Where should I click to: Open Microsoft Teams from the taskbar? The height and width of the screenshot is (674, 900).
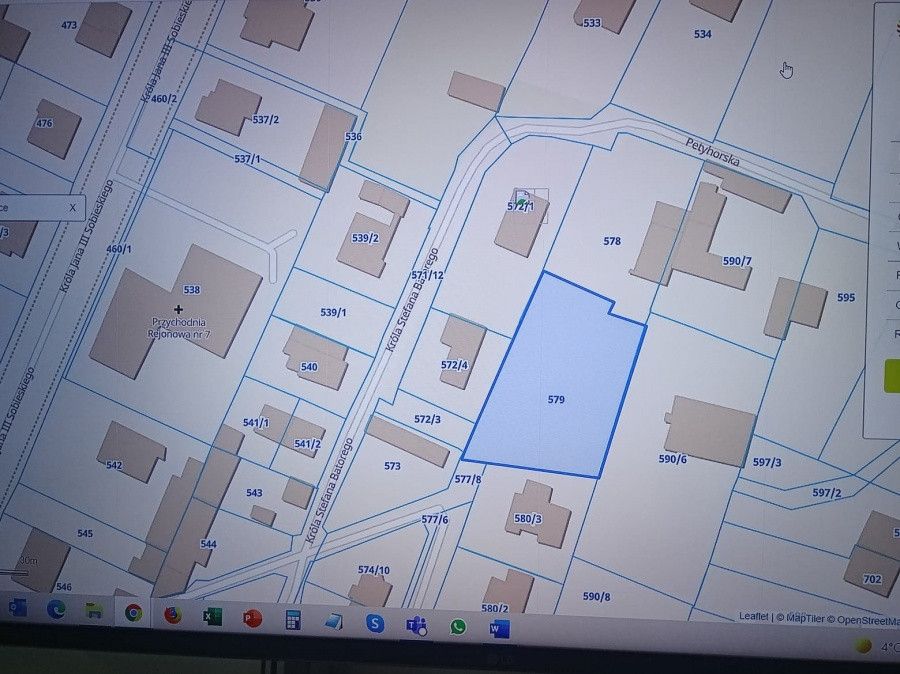[x=417, y=625]
